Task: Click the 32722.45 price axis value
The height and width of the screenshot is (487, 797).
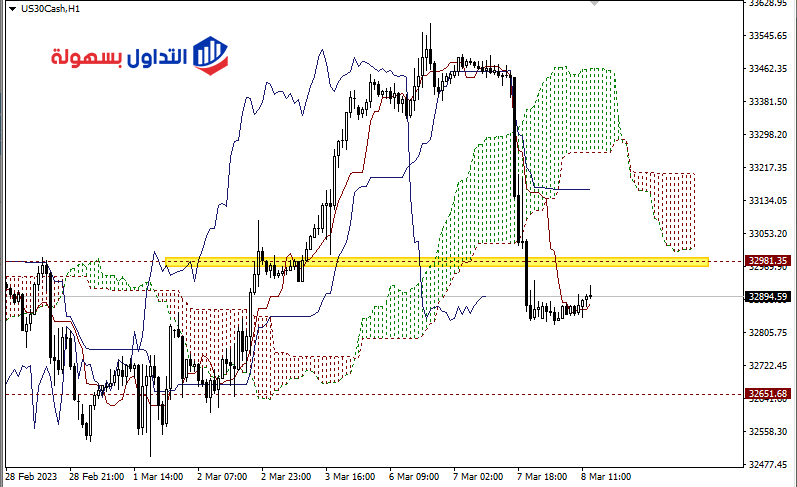Action: click(x=768, y=366)
